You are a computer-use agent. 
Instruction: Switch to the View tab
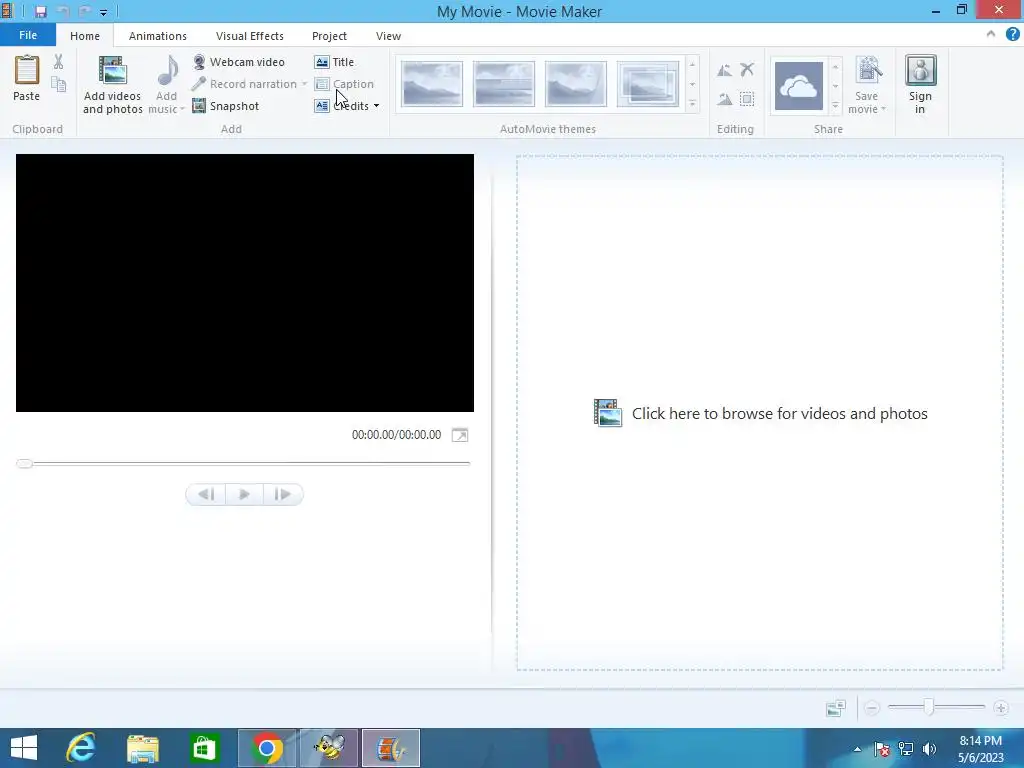389,36
